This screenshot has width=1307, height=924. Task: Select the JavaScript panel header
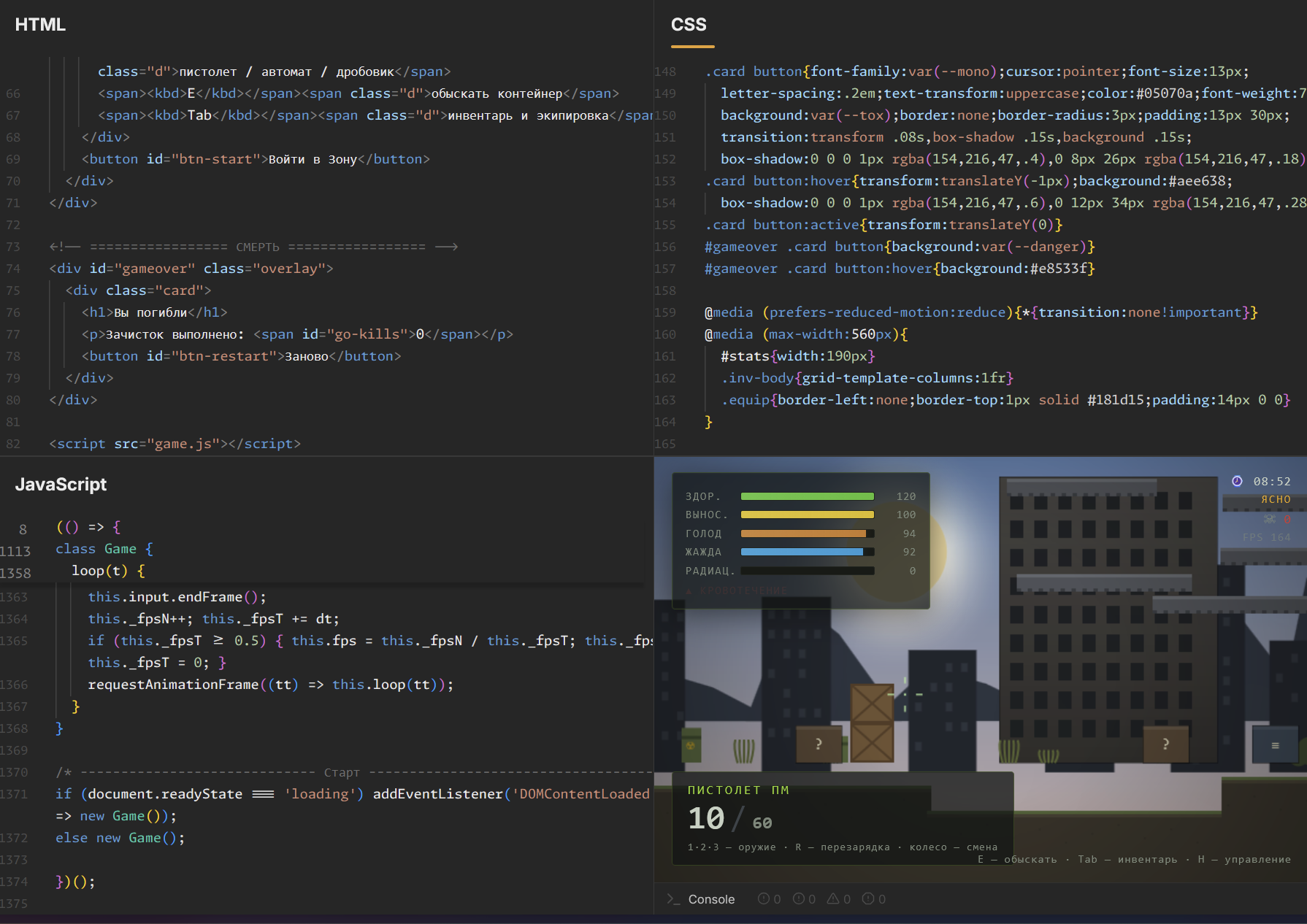point(61,485)
